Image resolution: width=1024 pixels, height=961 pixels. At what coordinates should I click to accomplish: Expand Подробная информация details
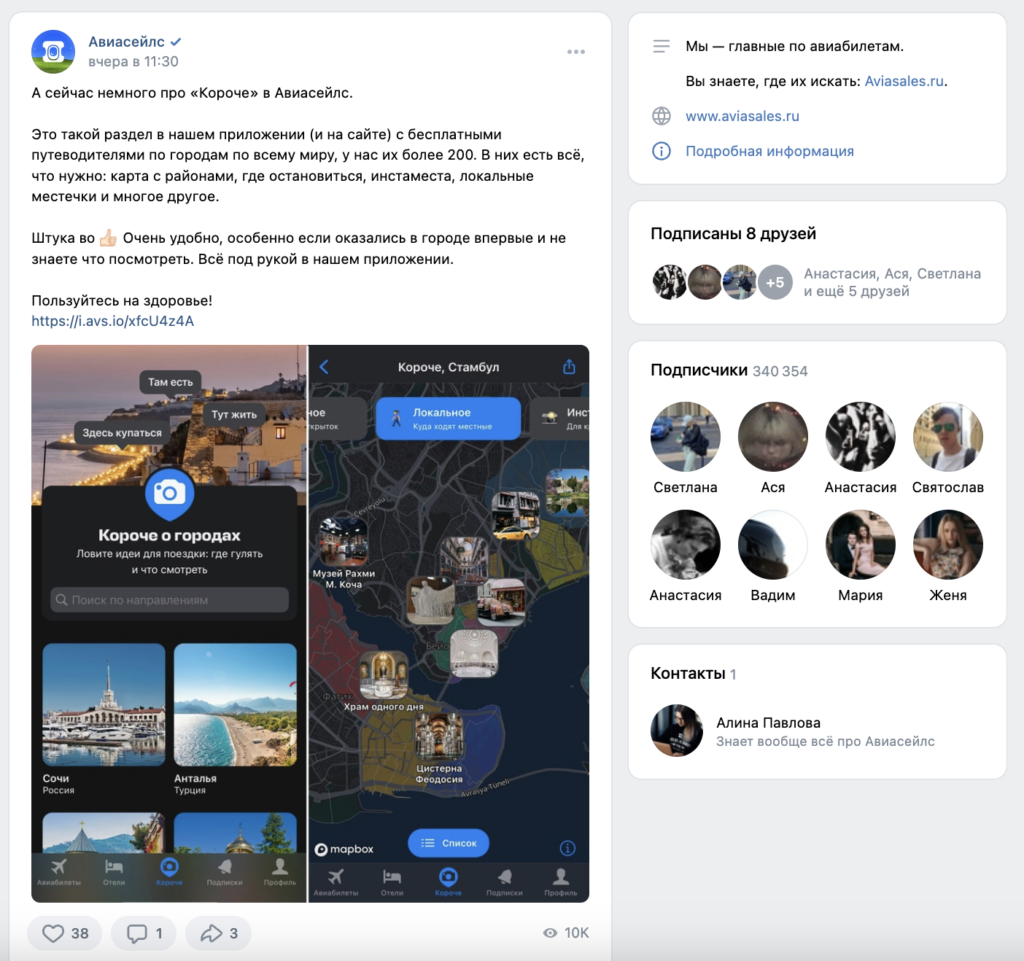tap(769, 151)
